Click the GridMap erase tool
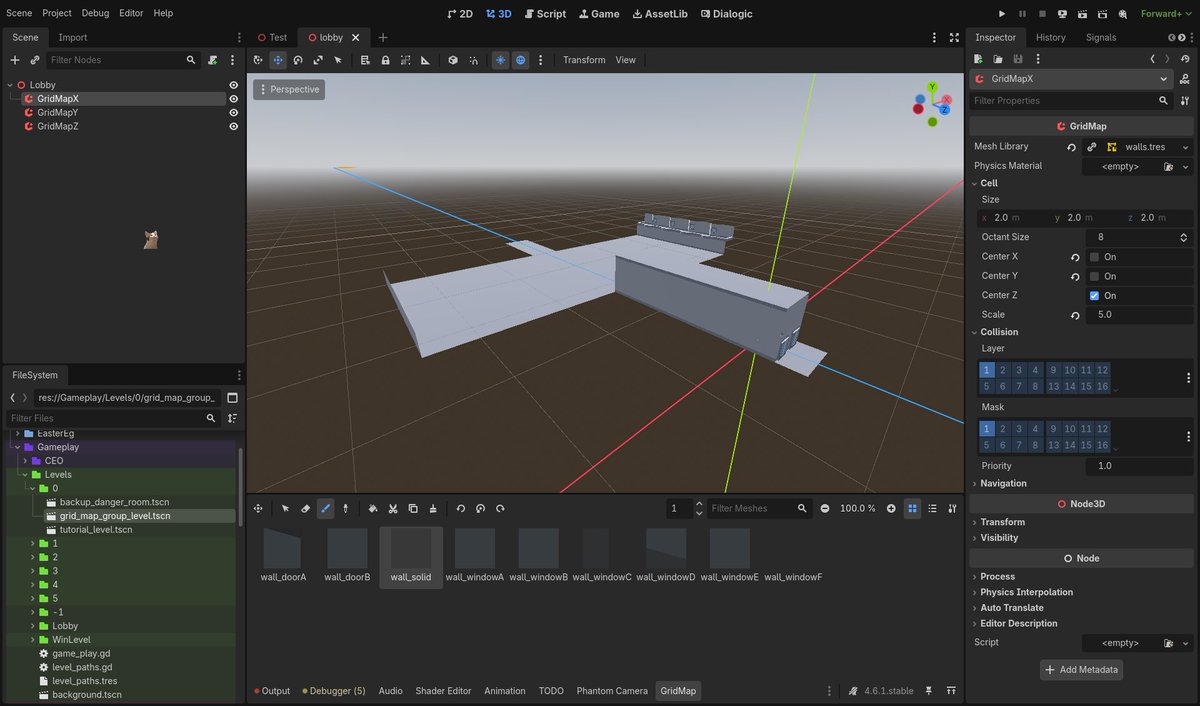The image size is (1200, 706). pyautogui.click(x=306, y=509)
